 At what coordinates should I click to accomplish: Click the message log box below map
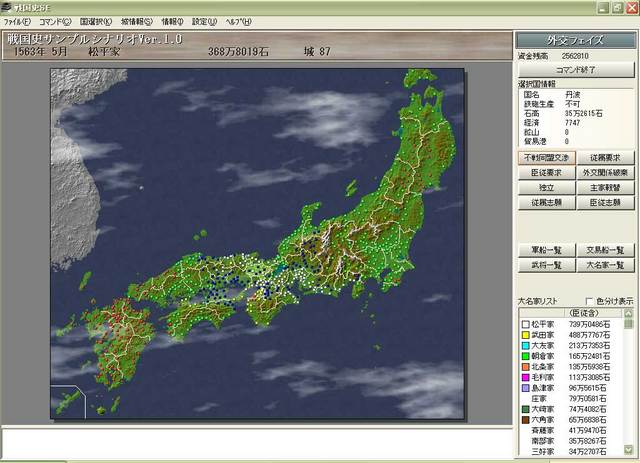point(257,441)
